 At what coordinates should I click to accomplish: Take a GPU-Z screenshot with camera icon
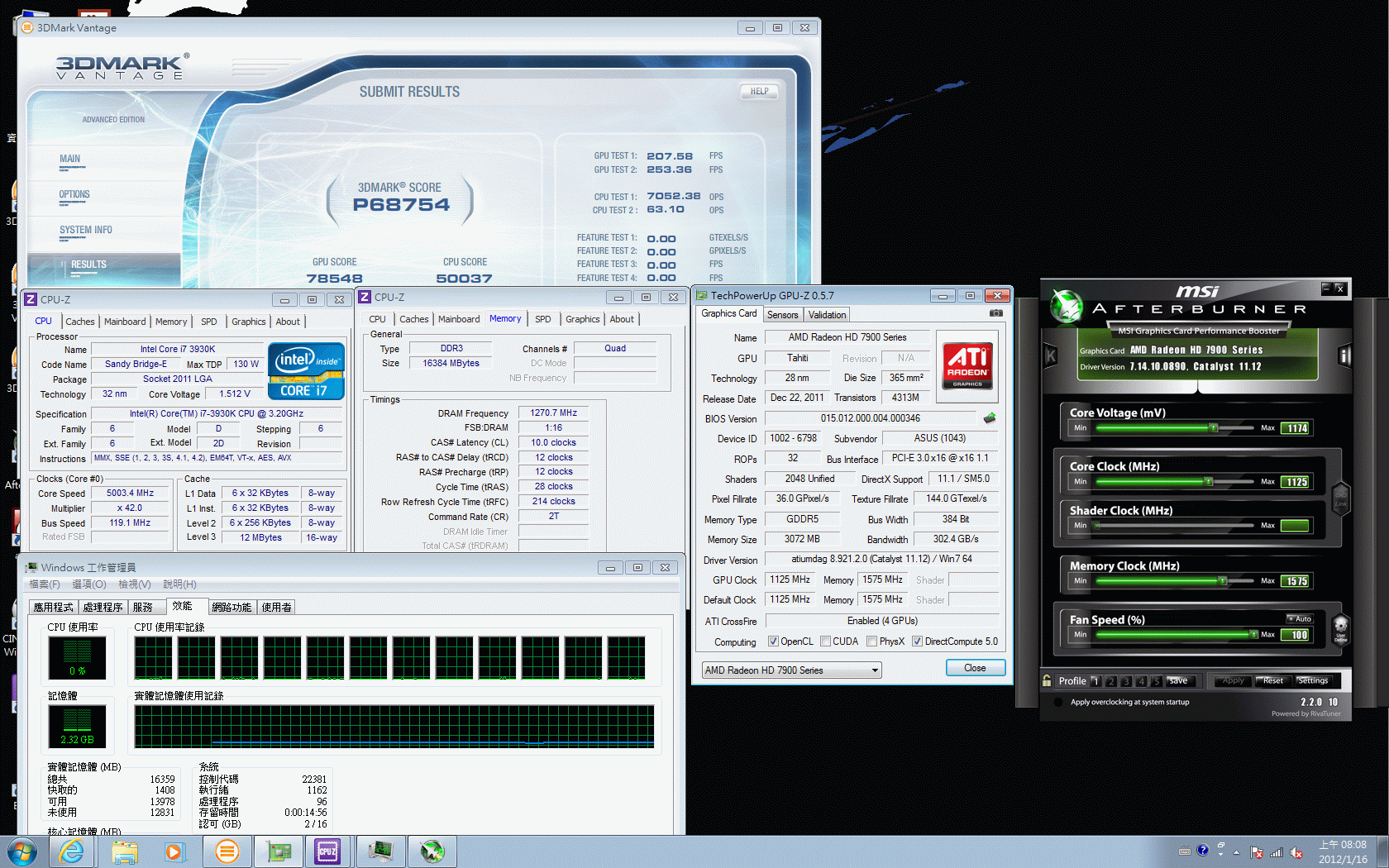tap(996, 313)
